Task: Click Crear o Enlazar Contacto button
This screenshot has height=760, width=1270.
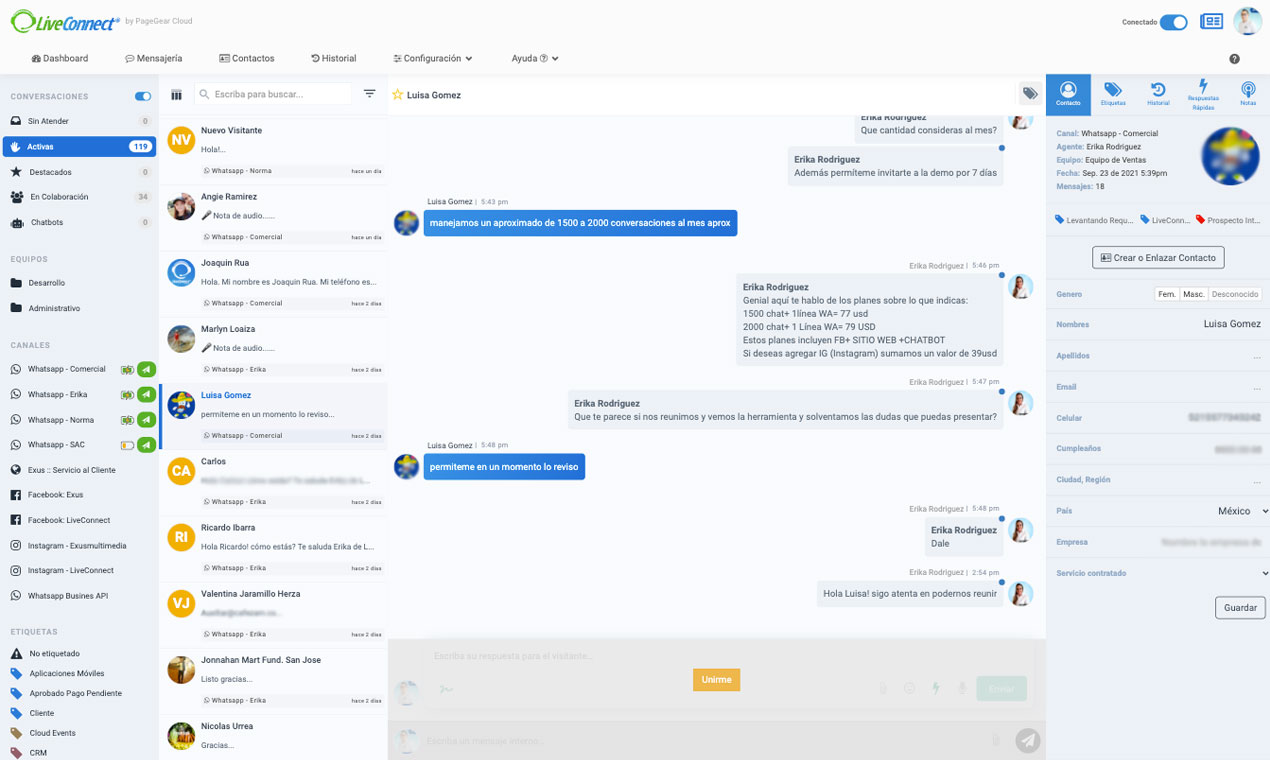Action: pyautogui.click(x=1158, y=258)
